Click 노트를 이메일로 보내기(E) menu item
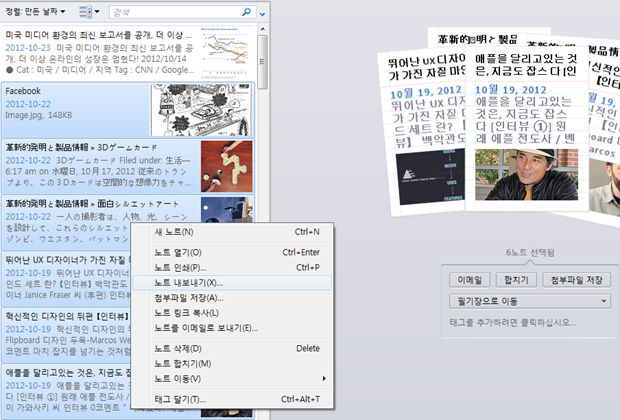The width and height of the screenshot is (620, 420). (x=205, y=327)
